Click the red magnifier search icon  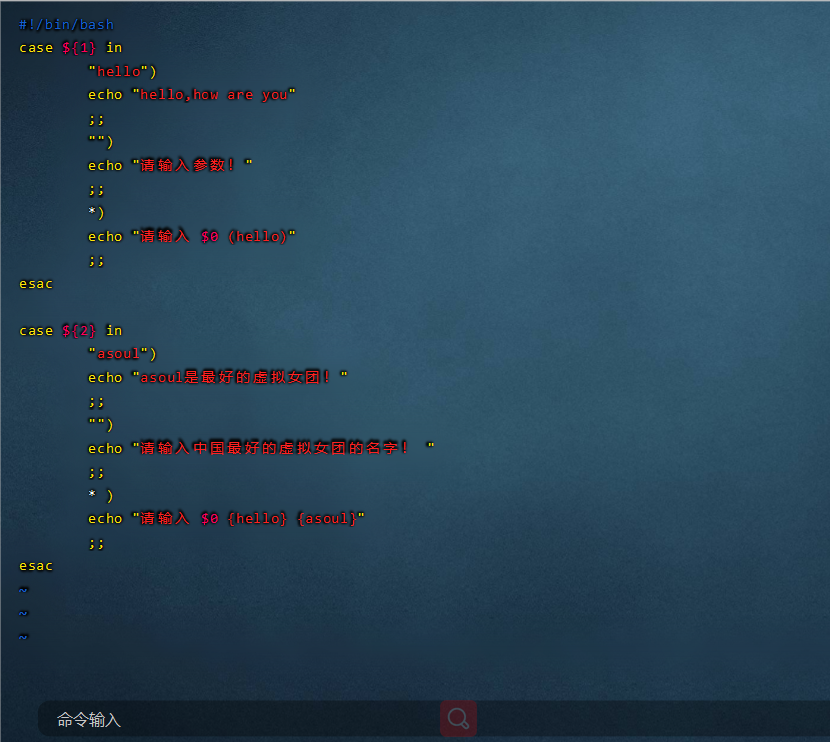click(458, 719)
